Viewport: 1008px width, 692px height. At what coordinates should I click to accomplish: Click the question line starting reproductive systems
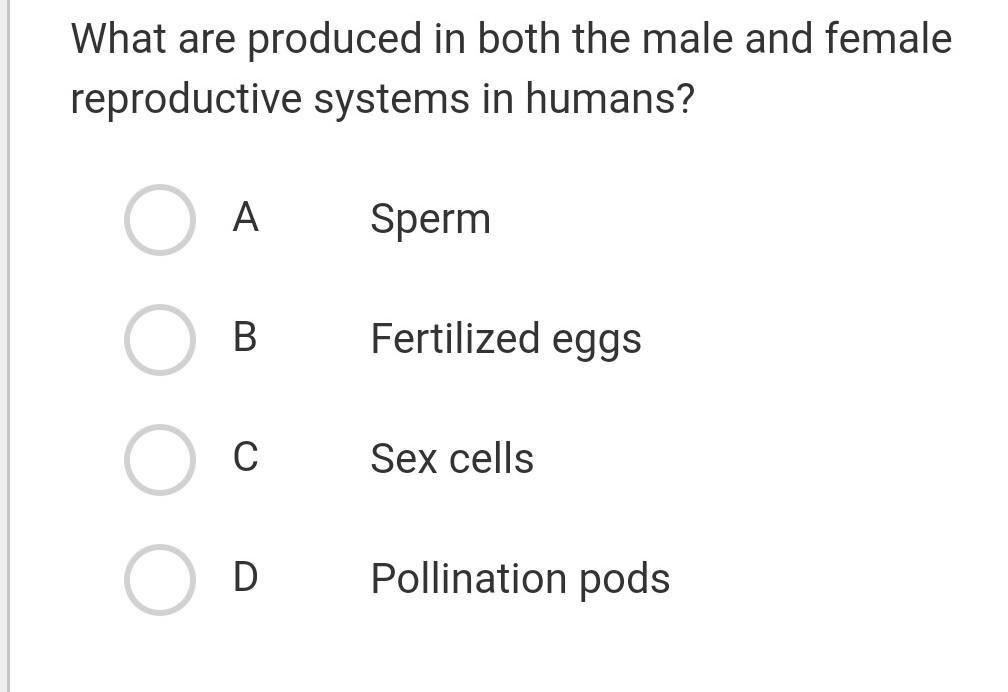pyautogui.click(x=381, y=100)
